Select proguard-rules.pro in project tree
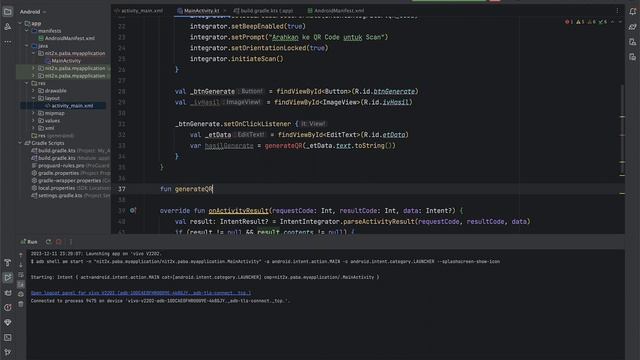The height and width of the screenshot is (360, 640). click(57, 166)
